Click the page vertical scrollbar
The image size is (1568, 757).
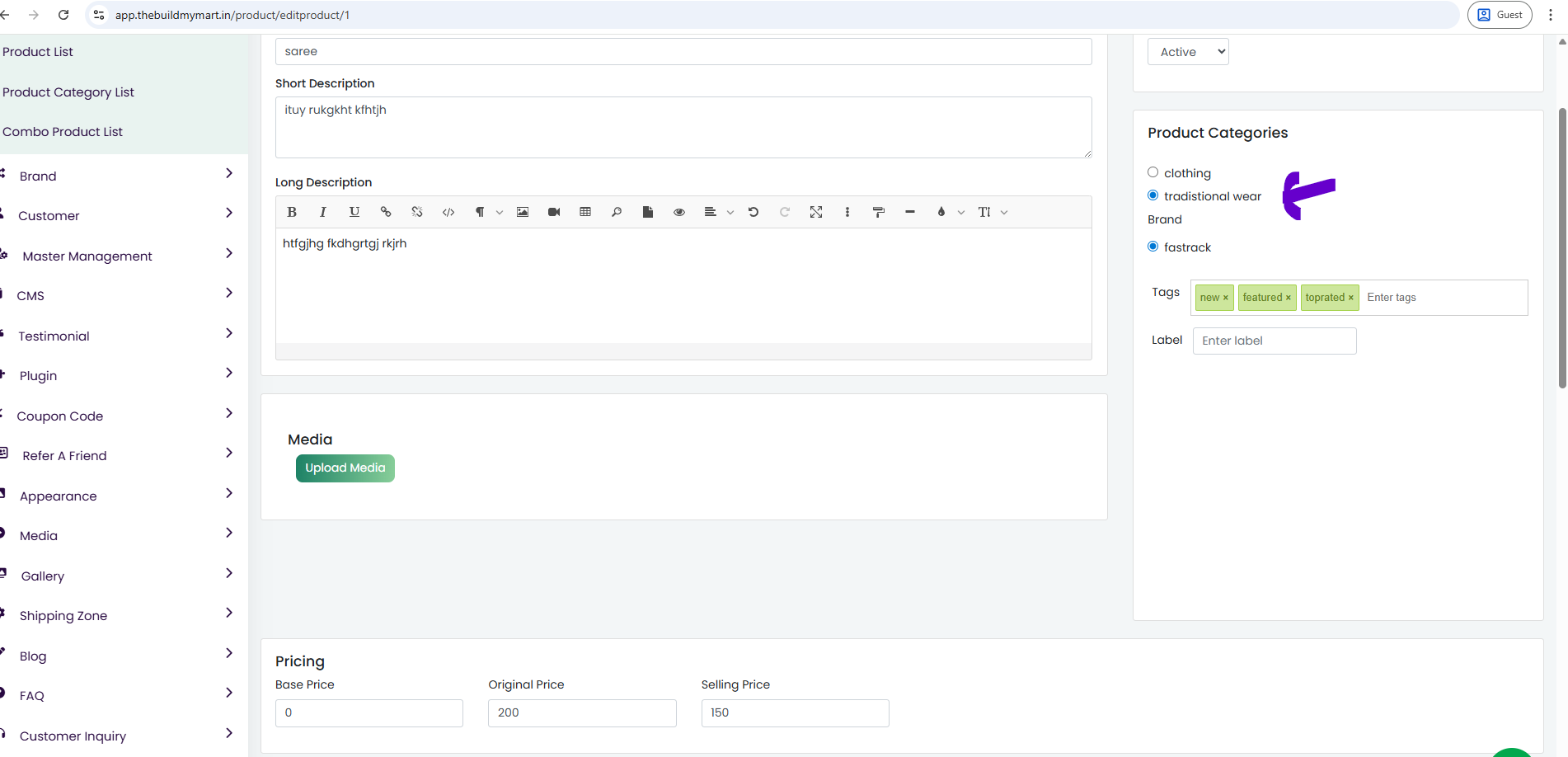pyautogui.click(x=1562, y=247)
